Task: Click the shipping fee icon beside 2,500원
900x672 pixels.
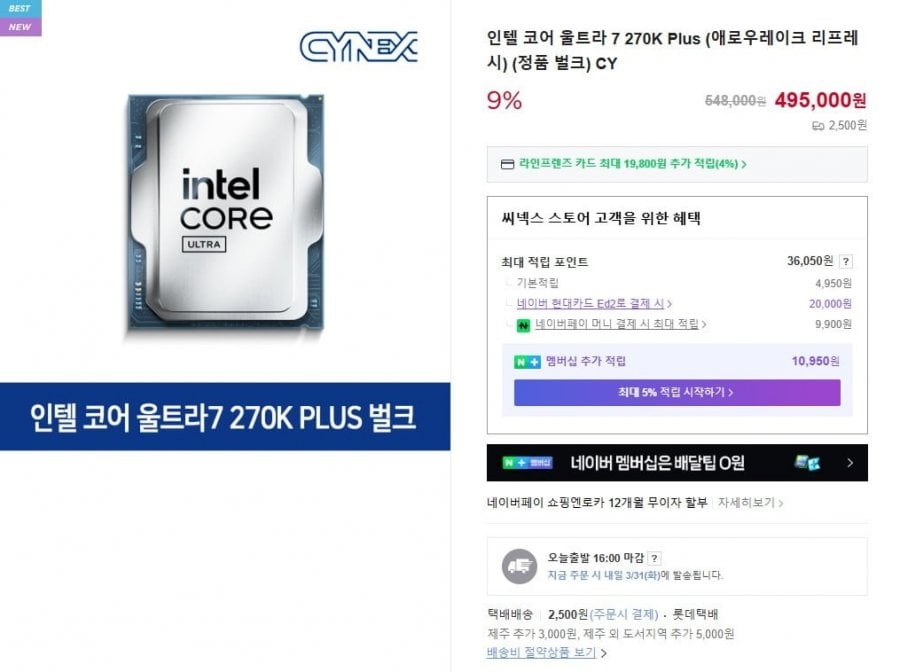Action: coord(818,126)
